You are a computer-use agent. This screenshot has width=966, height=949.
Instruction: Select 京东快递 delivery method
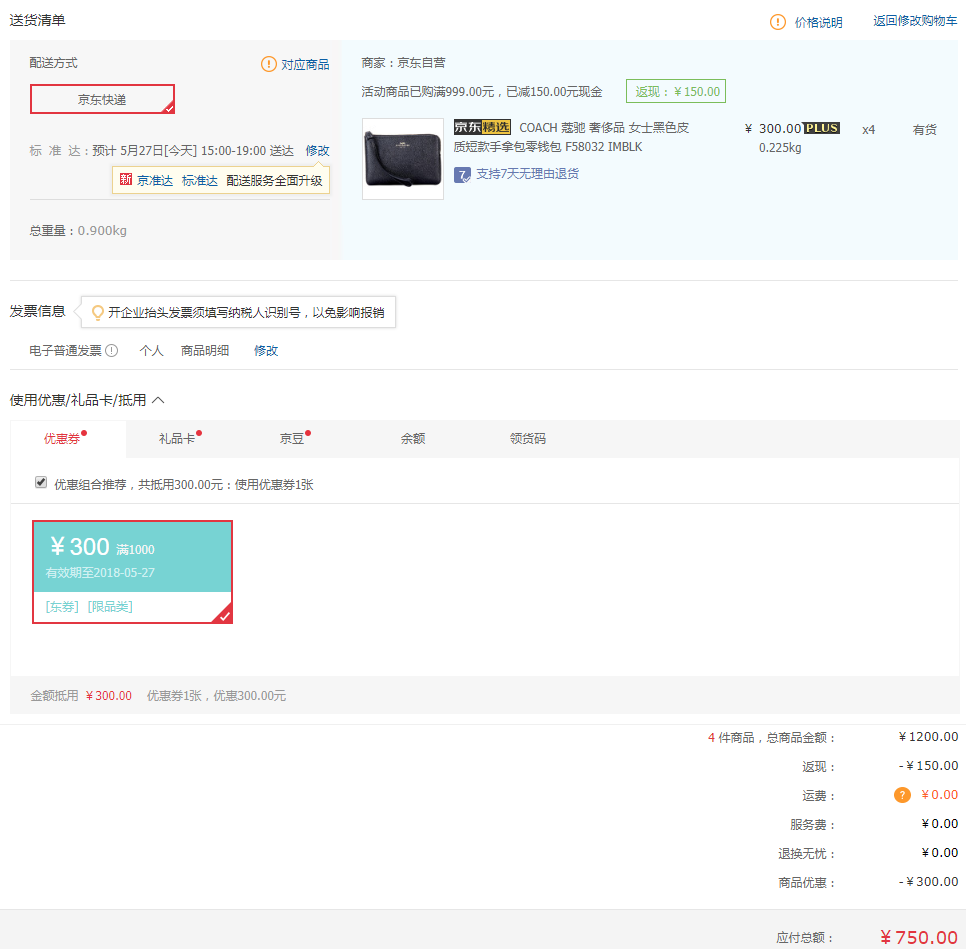102,99
